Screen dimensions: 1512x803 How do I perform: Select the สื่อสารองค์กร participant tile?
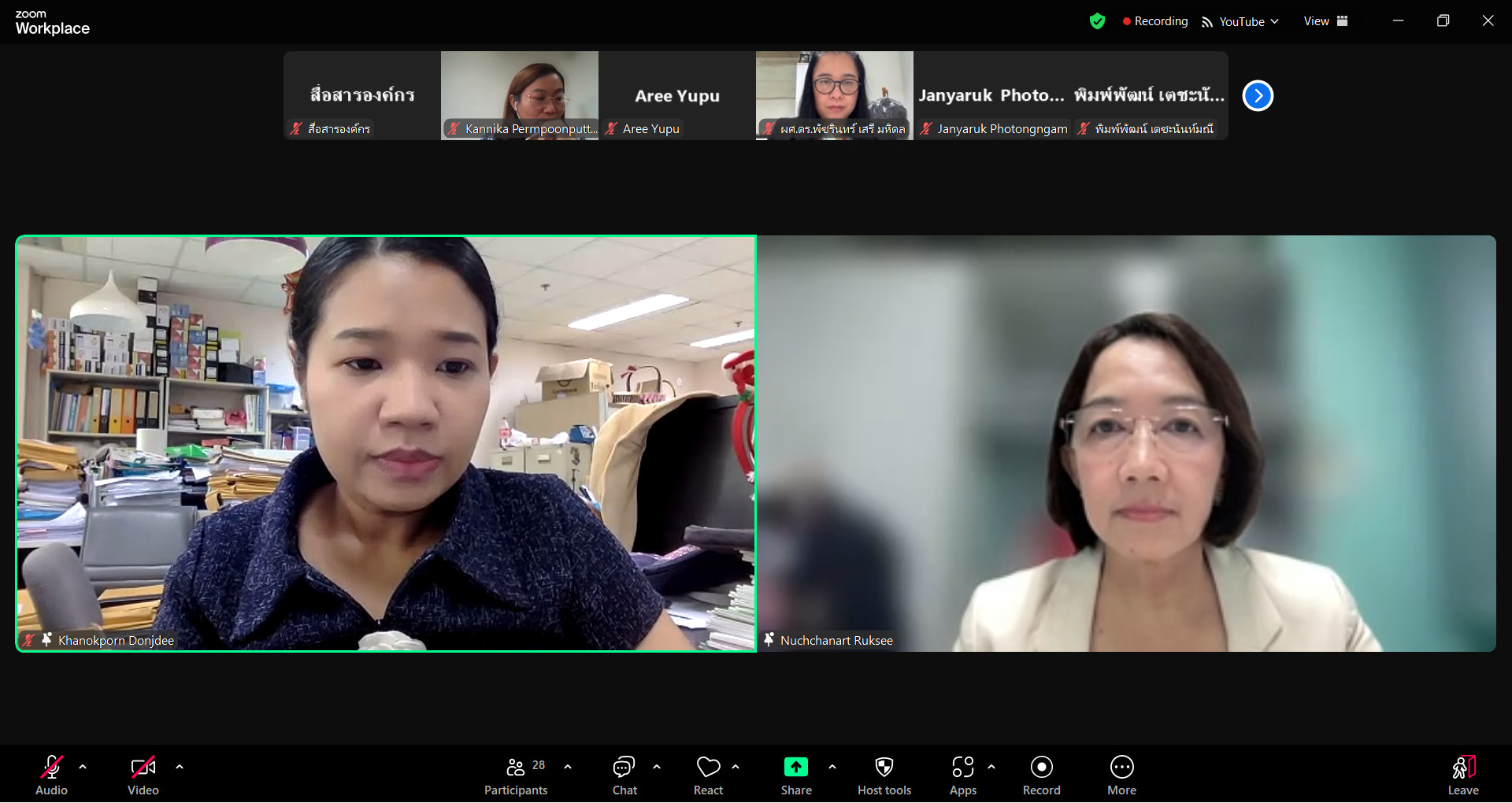coord(362,95)
